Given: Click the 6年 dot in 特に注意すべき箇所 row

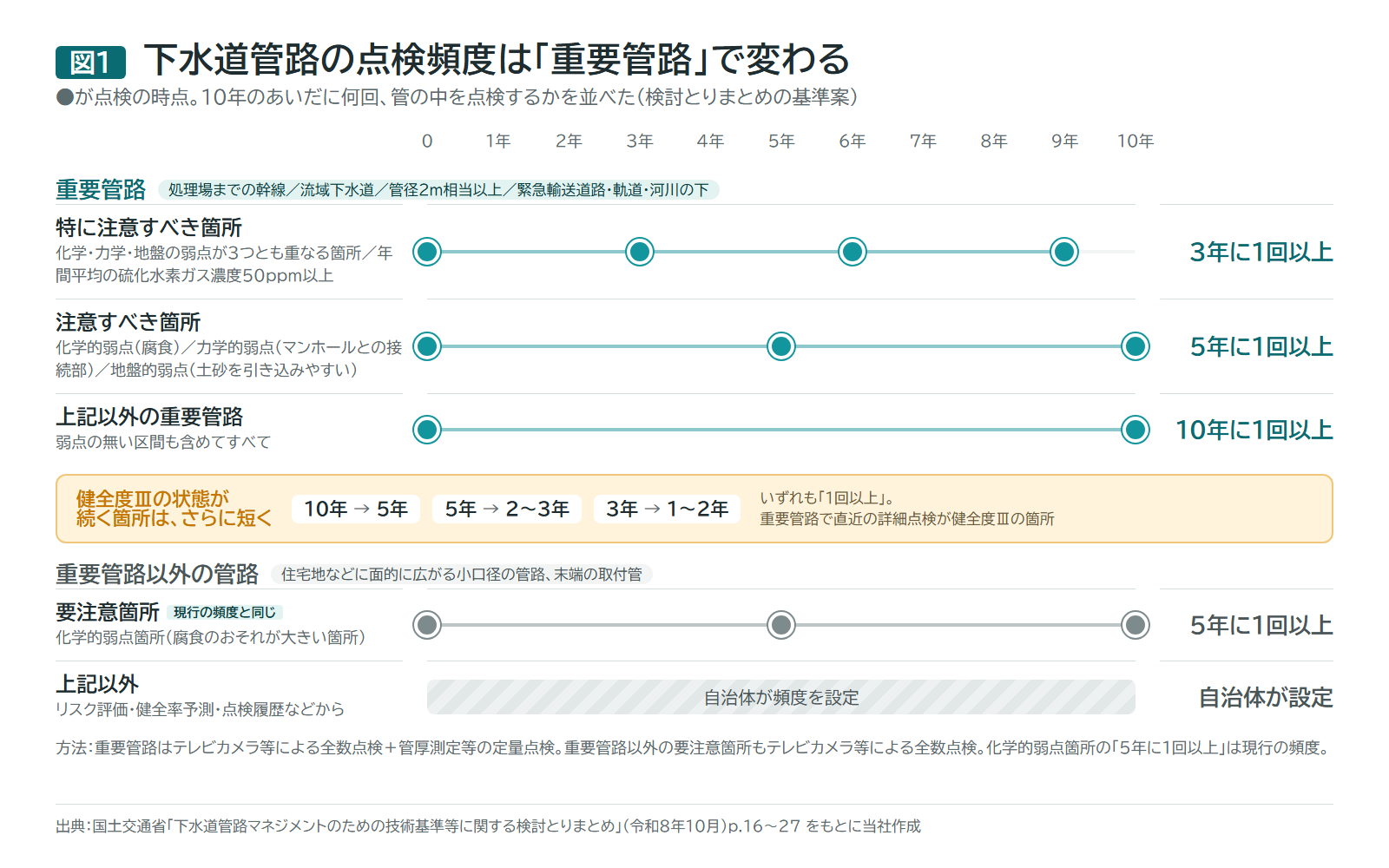Looking at the screenshot, I should tap(852, 252).
